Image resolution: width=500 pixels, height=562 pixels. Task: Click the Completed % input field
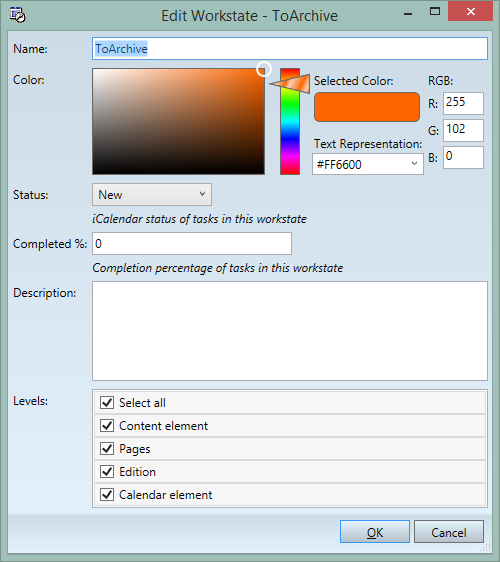192,244
